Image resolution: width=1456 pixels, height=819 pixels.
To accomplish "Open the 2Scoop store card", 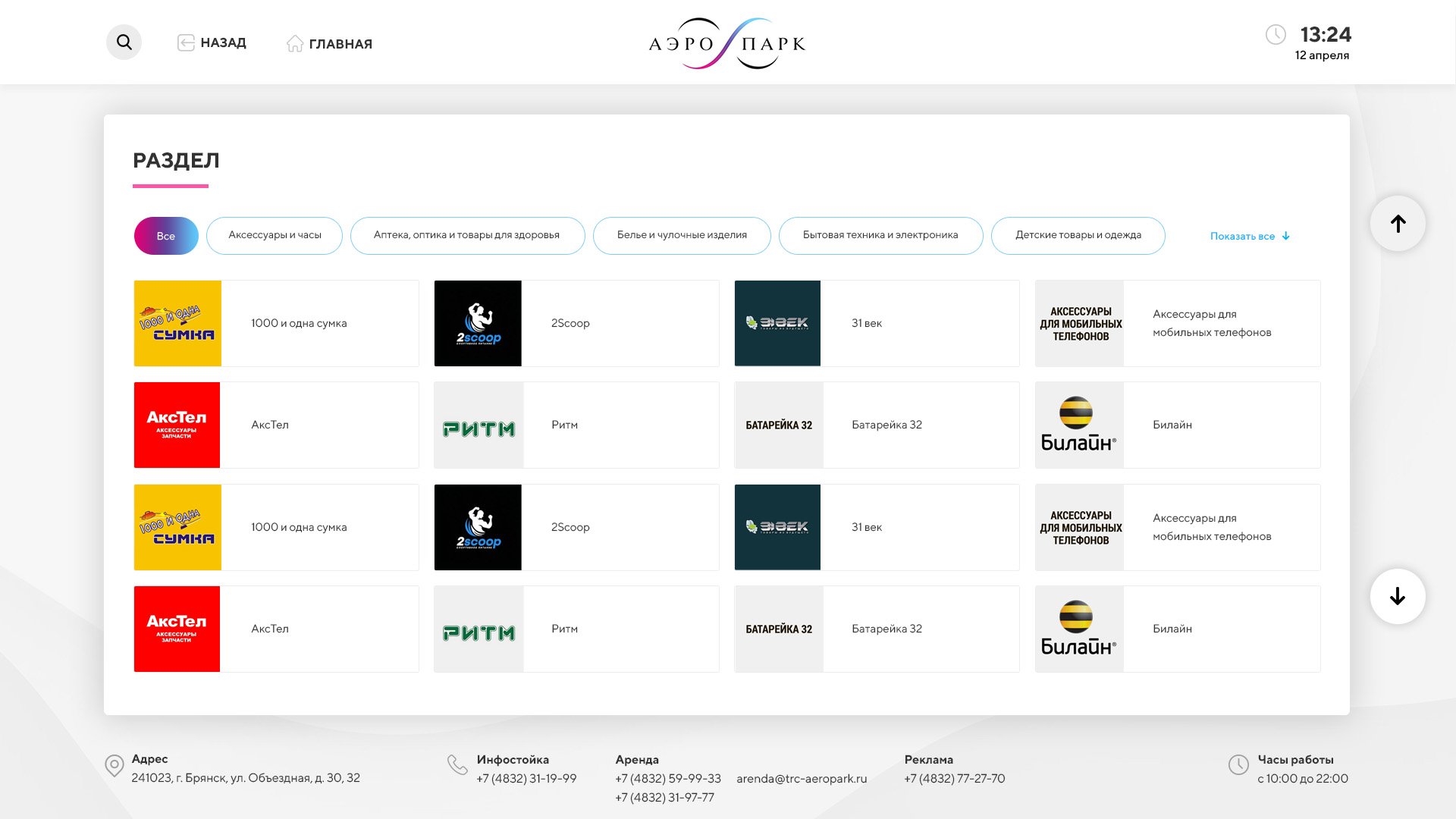I will click(x=576, y=323).
